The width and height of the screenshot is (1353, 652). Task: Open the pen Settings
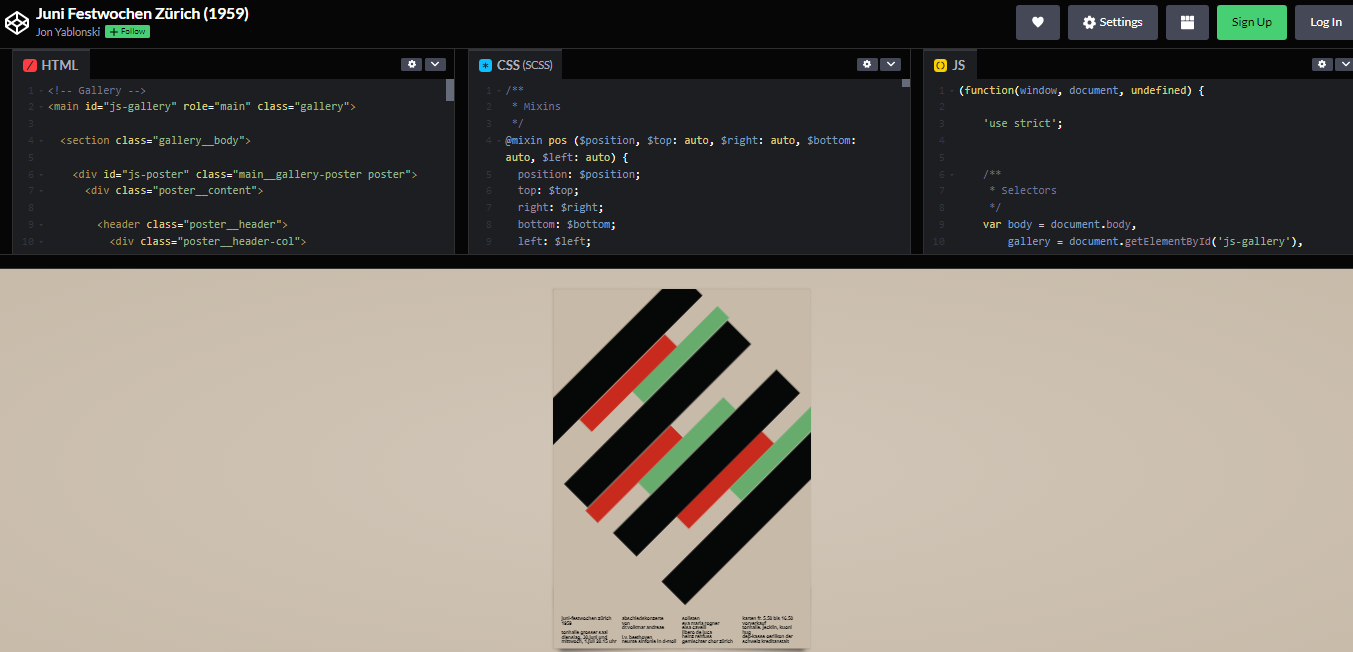pos(1112,22)
